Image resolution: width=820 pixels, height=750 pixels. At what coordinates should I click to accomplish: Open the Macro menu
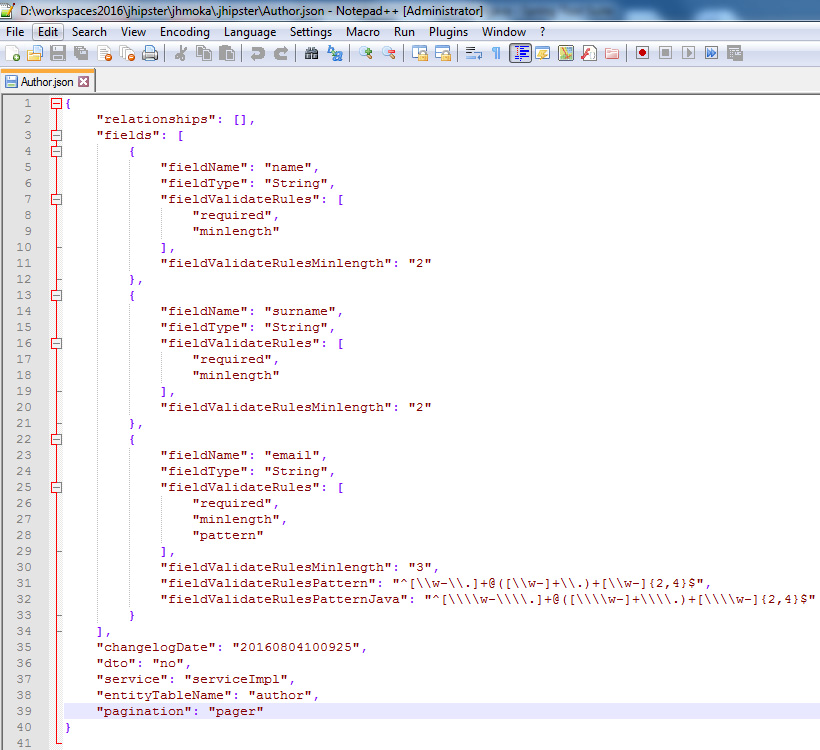pos(362,32)
